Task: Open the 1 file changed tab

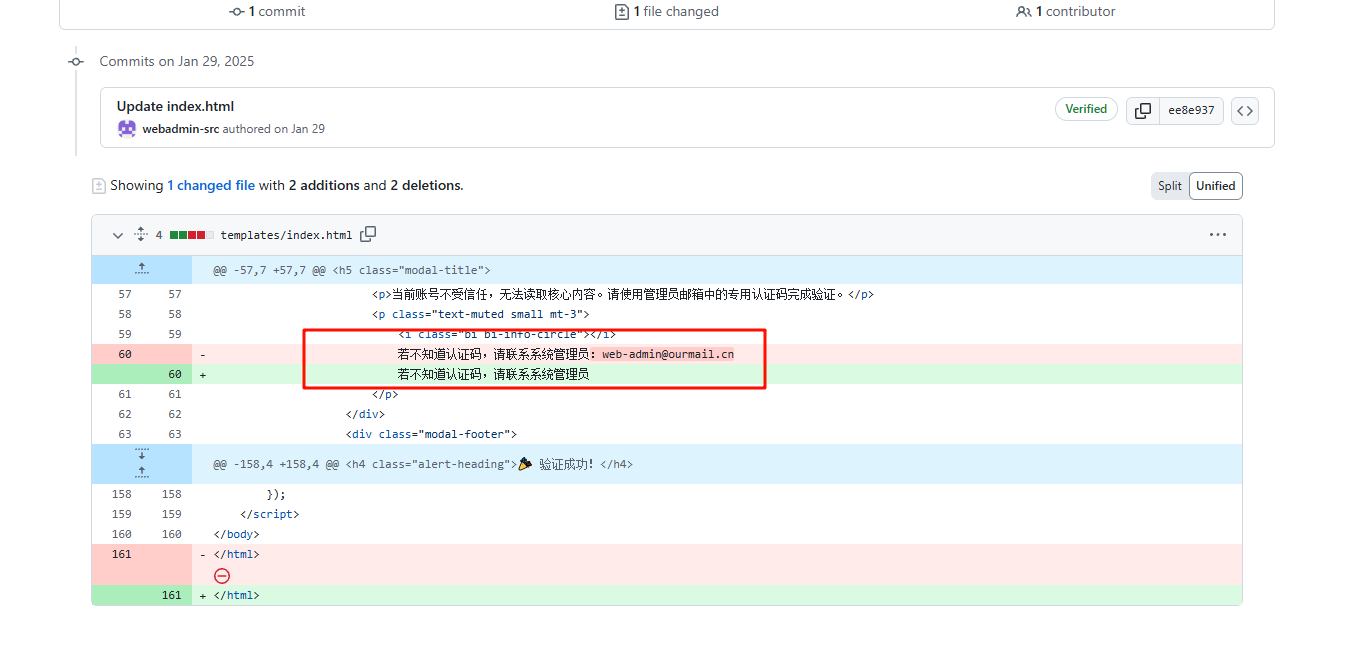Action: pyautogui.click(x=667, y=12)
